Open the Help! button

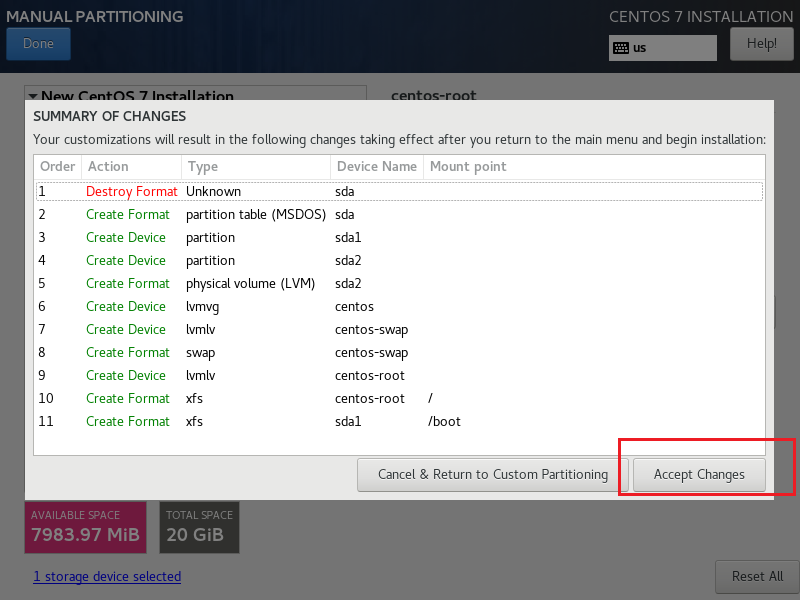pos(762,44)
